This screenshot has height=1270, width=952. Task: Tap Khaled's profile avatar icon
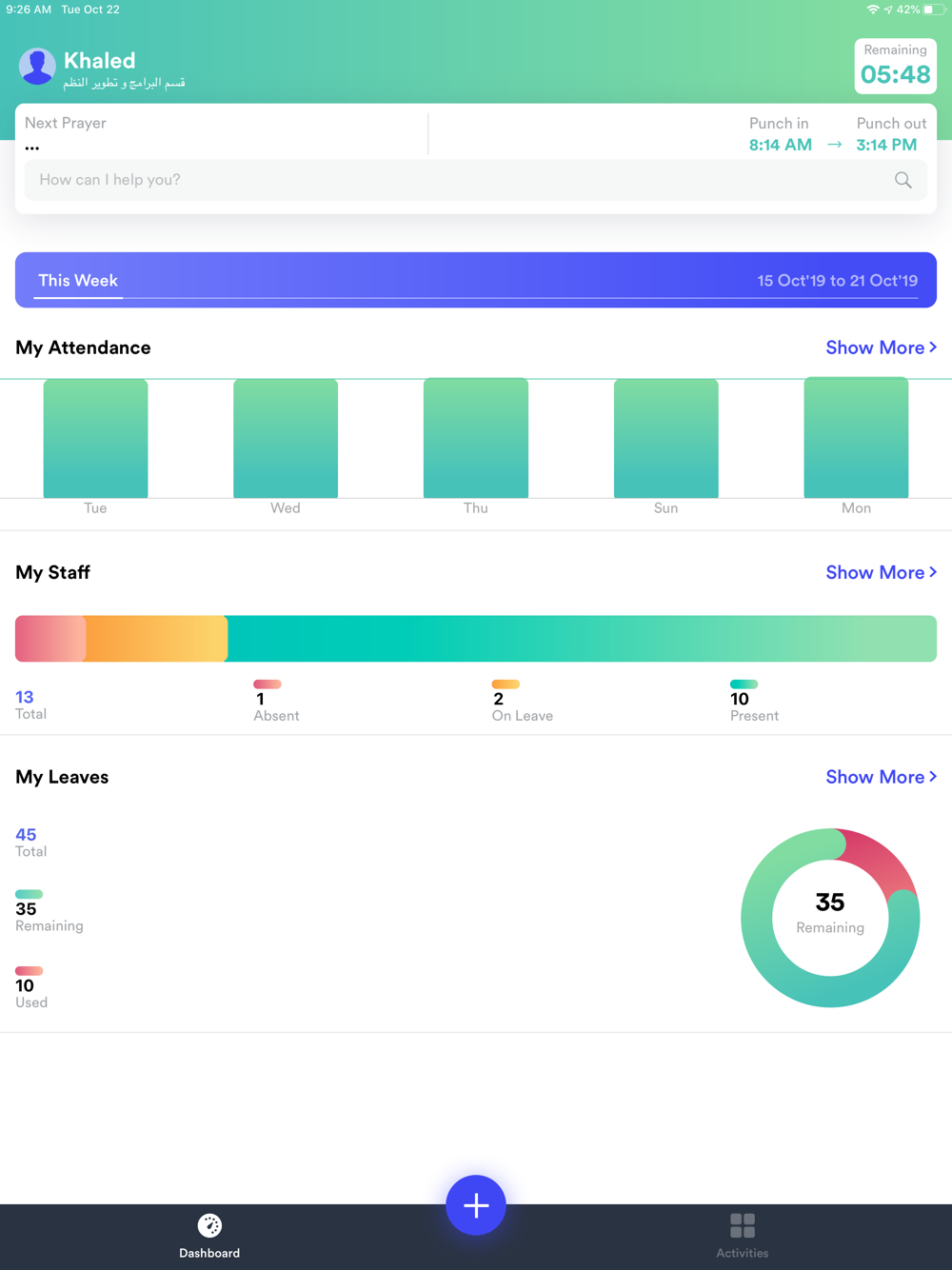click(37, 67)
